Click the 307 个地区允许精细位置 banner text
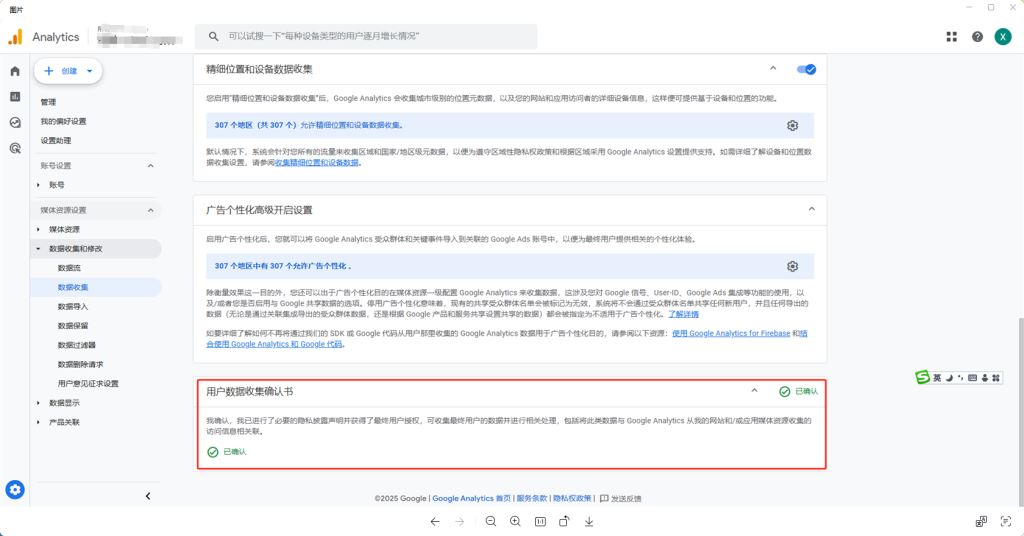1024x536 pixels. (310, 125)
